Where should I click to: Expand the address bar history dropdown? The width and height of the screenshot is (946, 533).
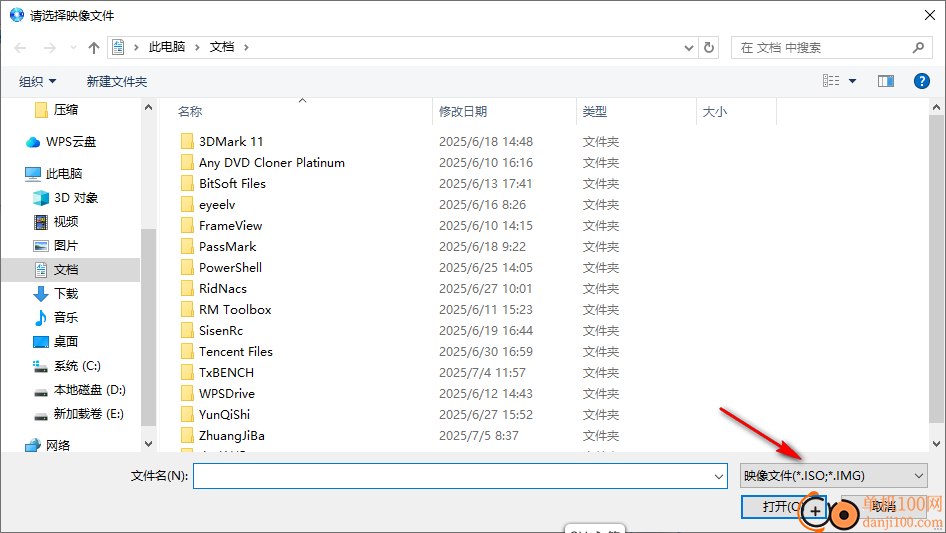point(688,48)
